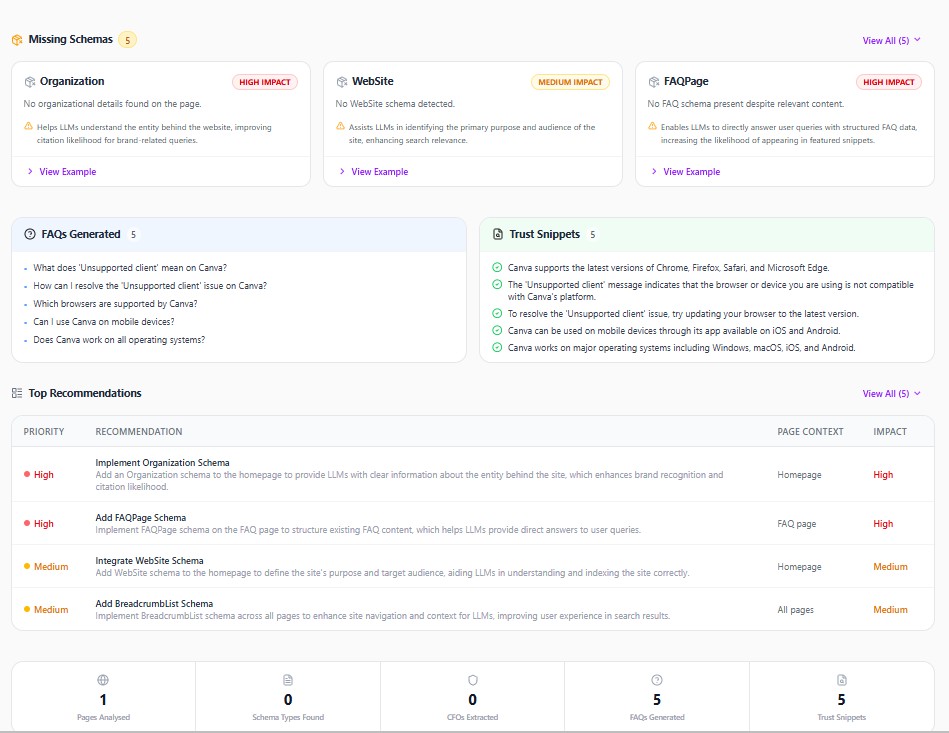
Task: Click the FAQs Generated count badge
Action: pyautogui.click(x=133, y=234)
